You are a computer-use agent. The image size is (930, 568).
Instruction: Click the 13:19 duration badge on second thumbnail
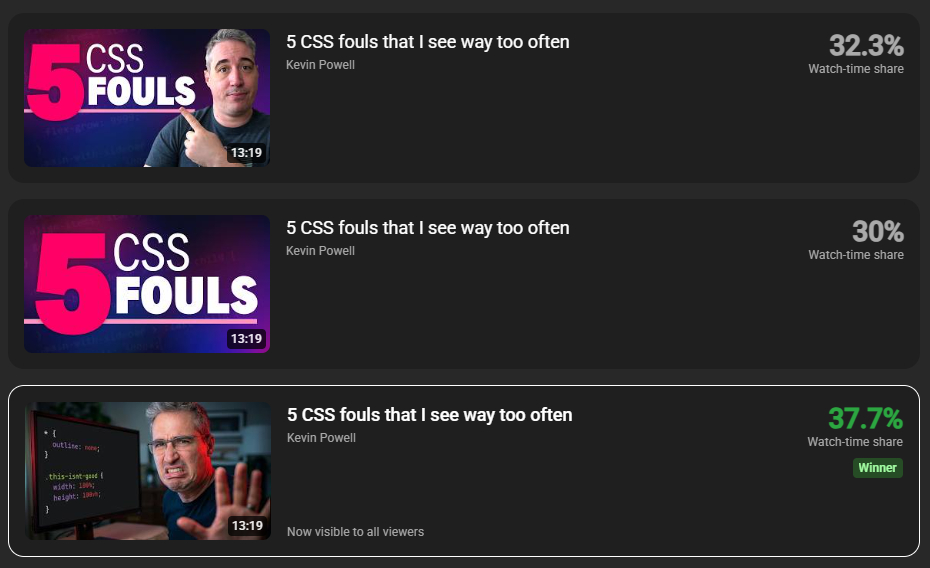tap(246, 339)
